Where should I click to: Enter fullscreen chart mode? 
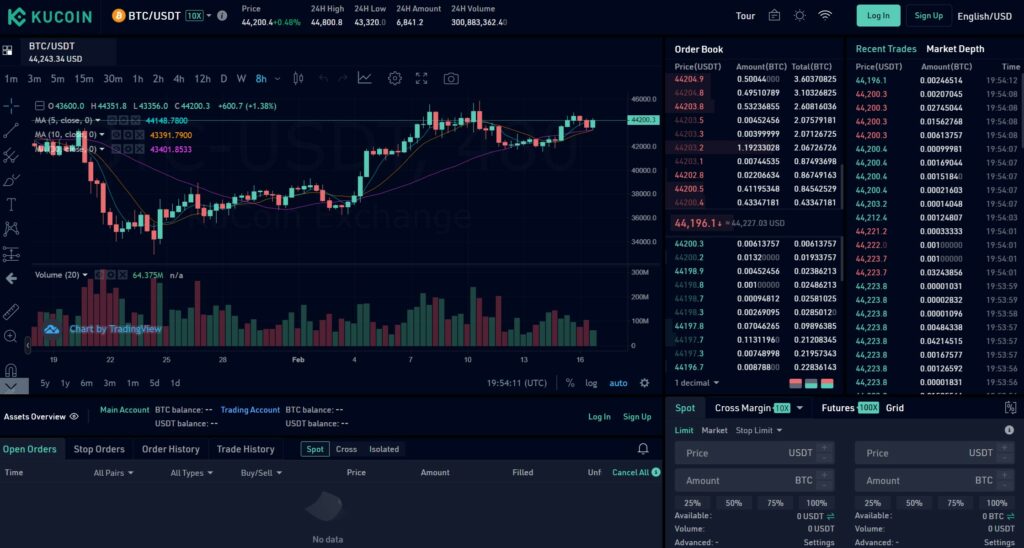coord(422,79)
